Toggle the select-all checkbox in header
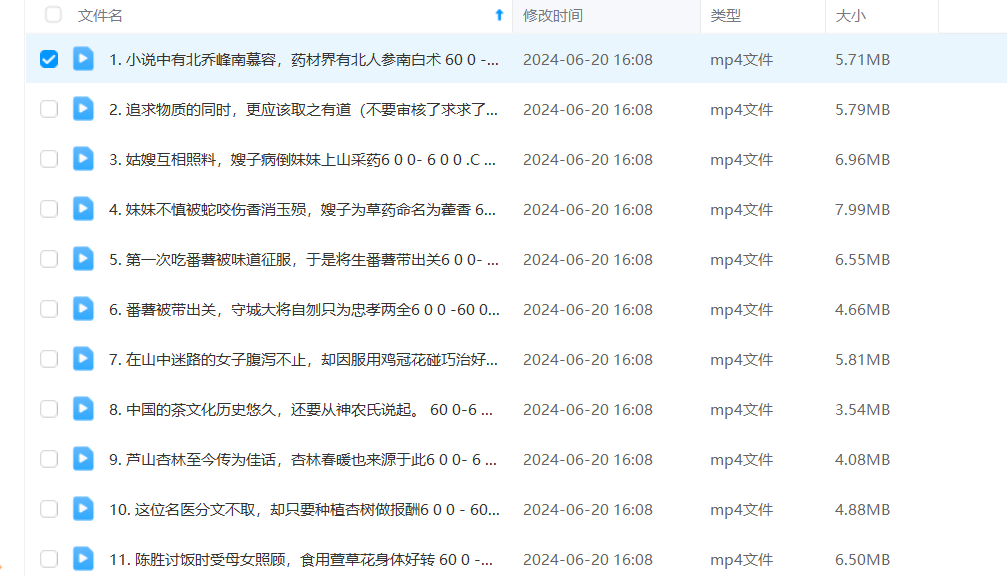This screenshot has height=576, width=1007. [x=54, y=15]
